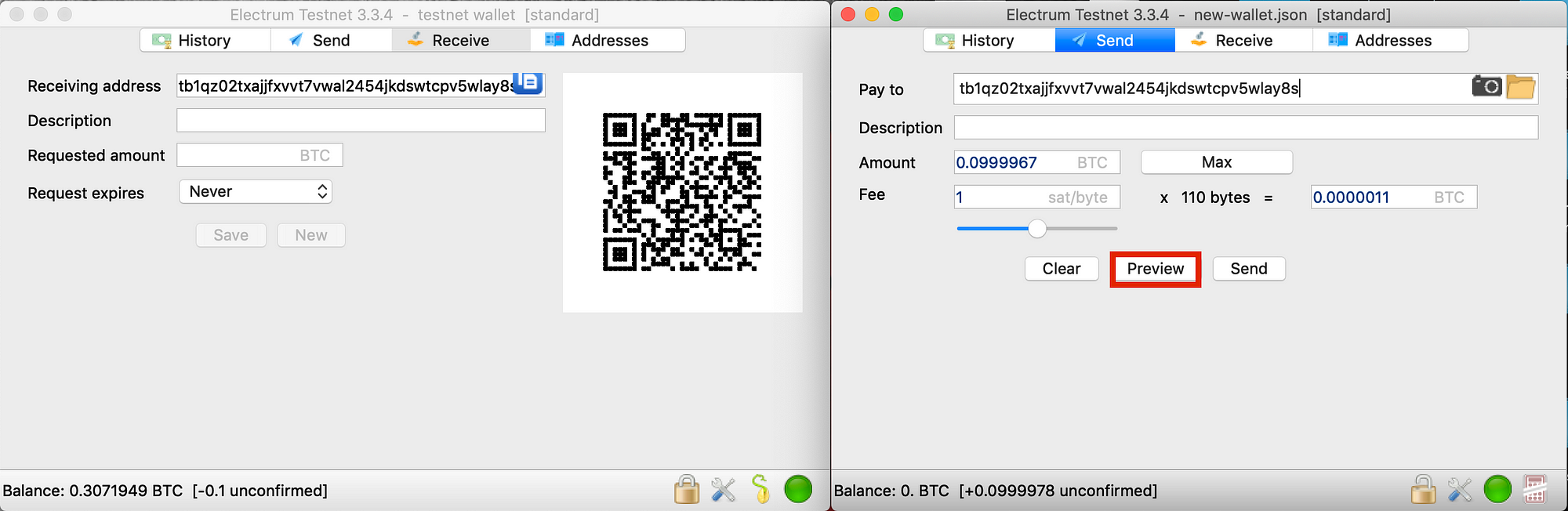
Task: Click the '+0.0999978 unconfirmed' balance text
Action: pyautogui.click(x=1058, y=491)
